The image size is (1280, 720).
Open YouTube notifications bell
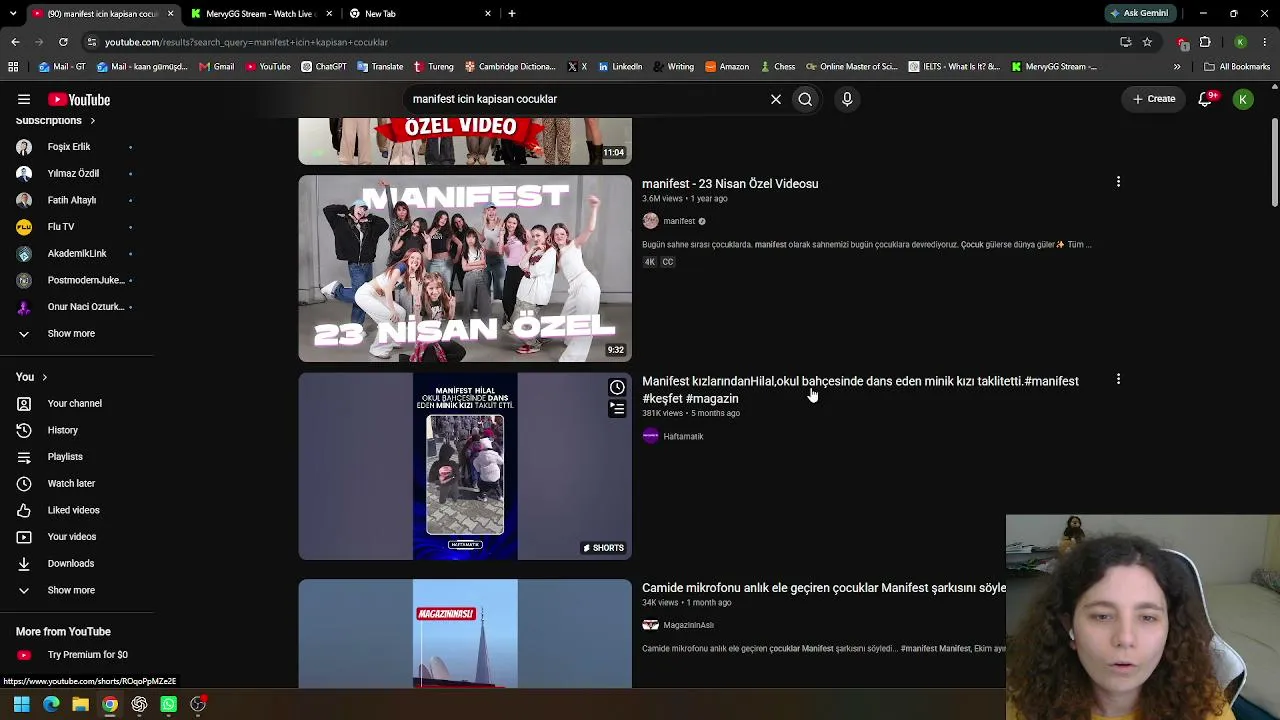tap(1205, 99)
